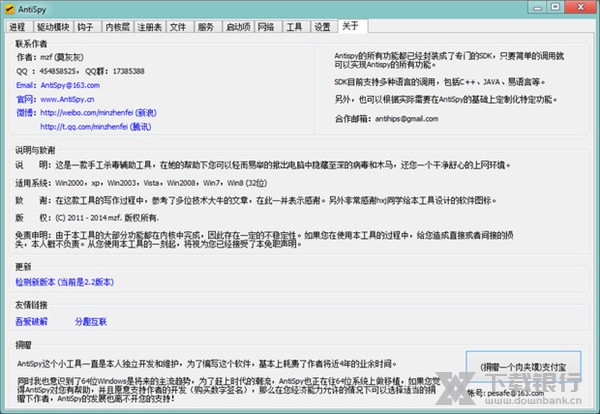Minimize the AntiSpy window
600x414 pixels.
[x=538, y=7]
